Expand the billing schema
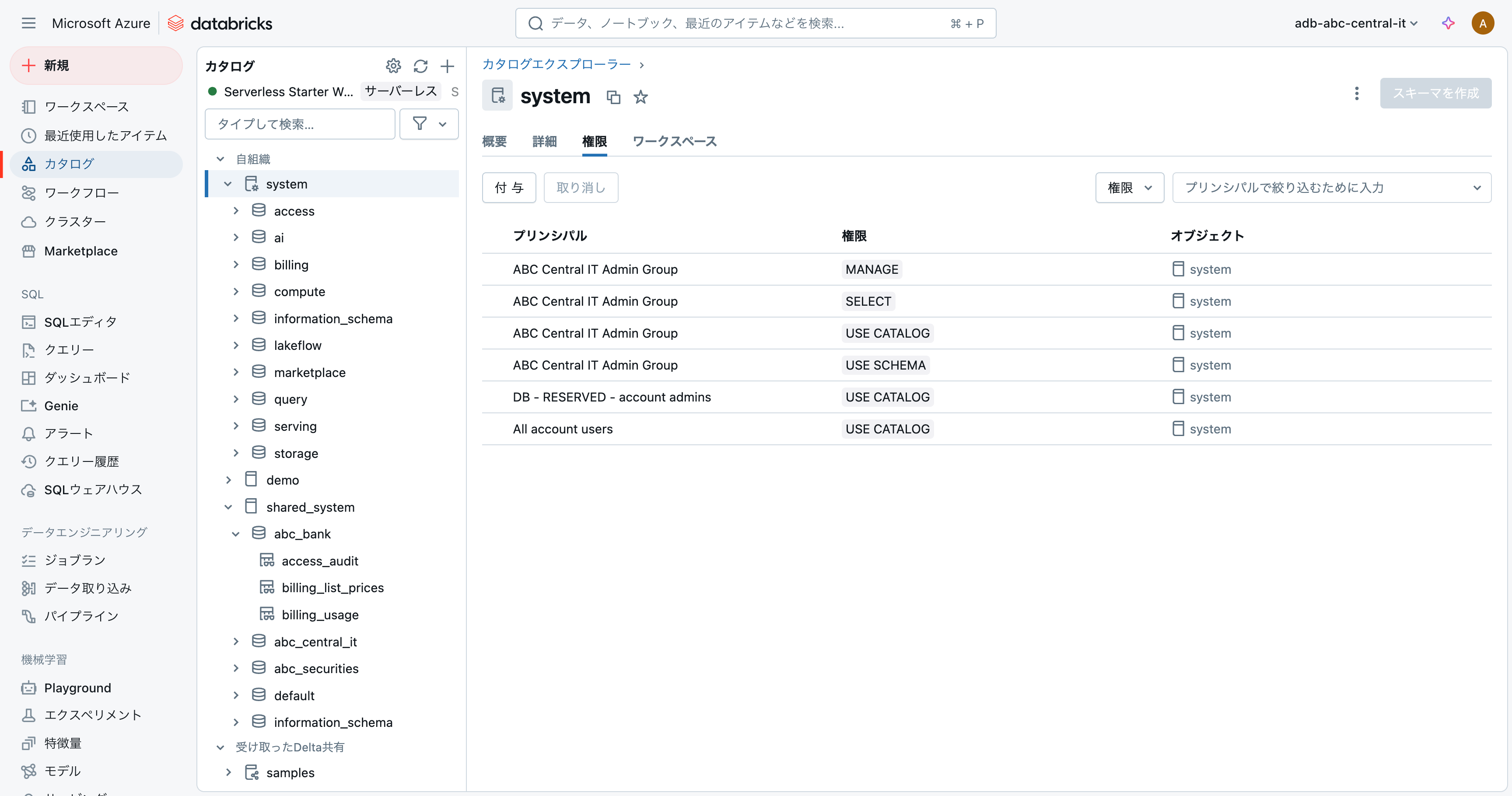 (236, 265)
